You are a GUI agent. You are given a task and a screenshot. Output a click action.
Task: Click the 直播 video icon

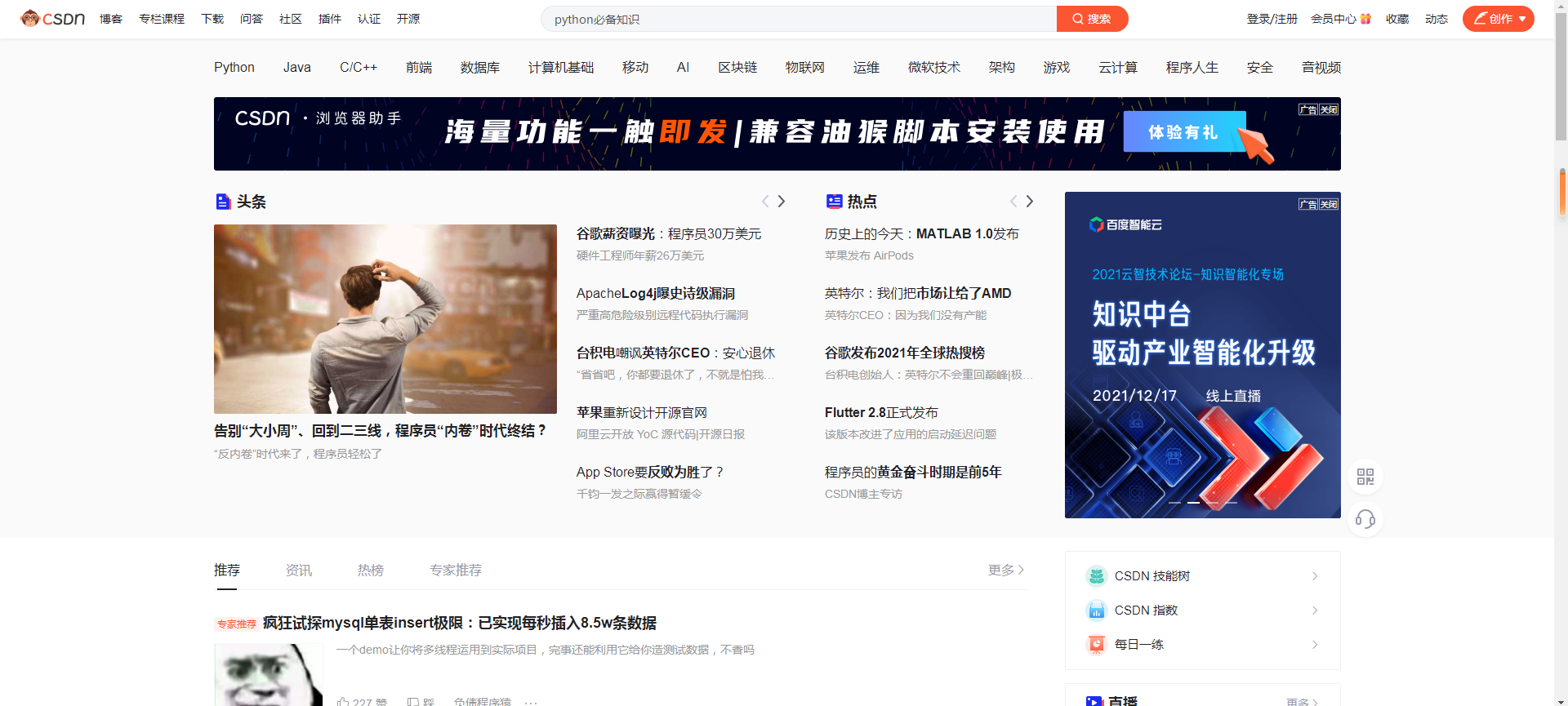(1094, 701)
